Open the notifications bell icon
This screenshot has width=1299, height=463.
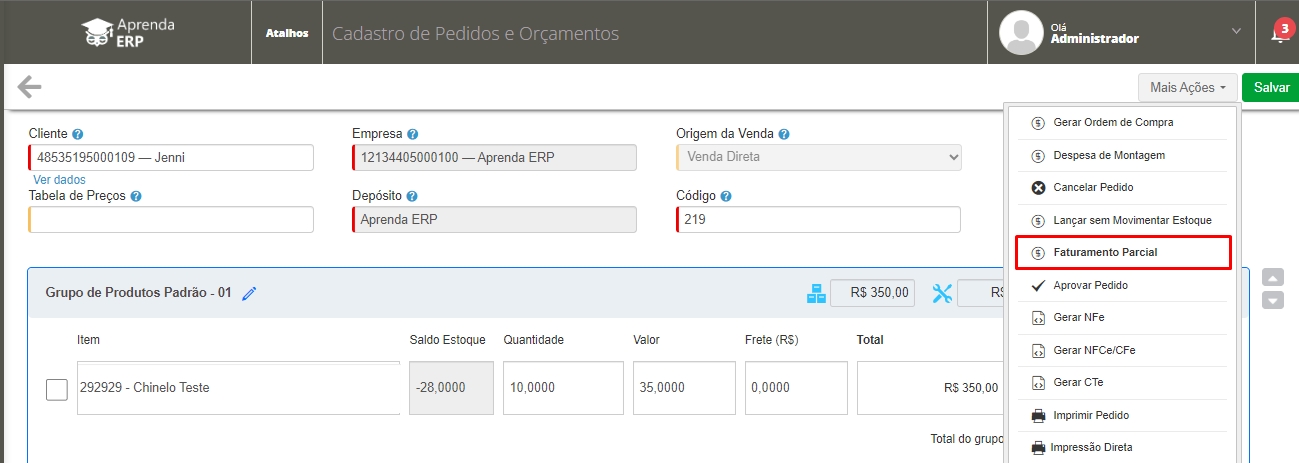1278,33
